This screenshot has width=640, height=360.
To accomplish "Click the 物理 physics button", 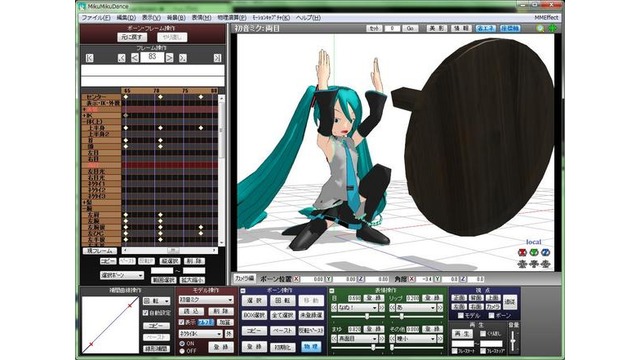I will (x=311, y=347).
